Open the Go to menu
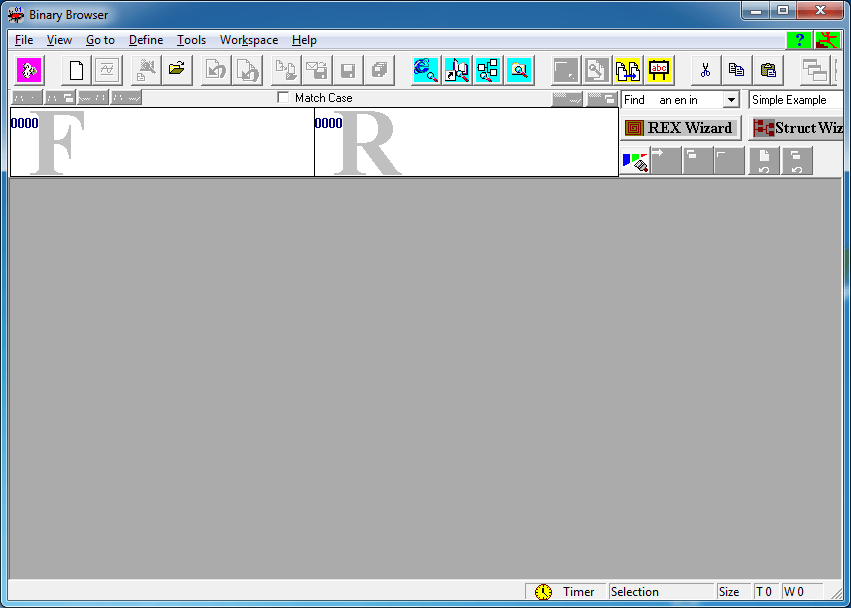The height and width of the screenshot is (608, 851). pos(100,40)
